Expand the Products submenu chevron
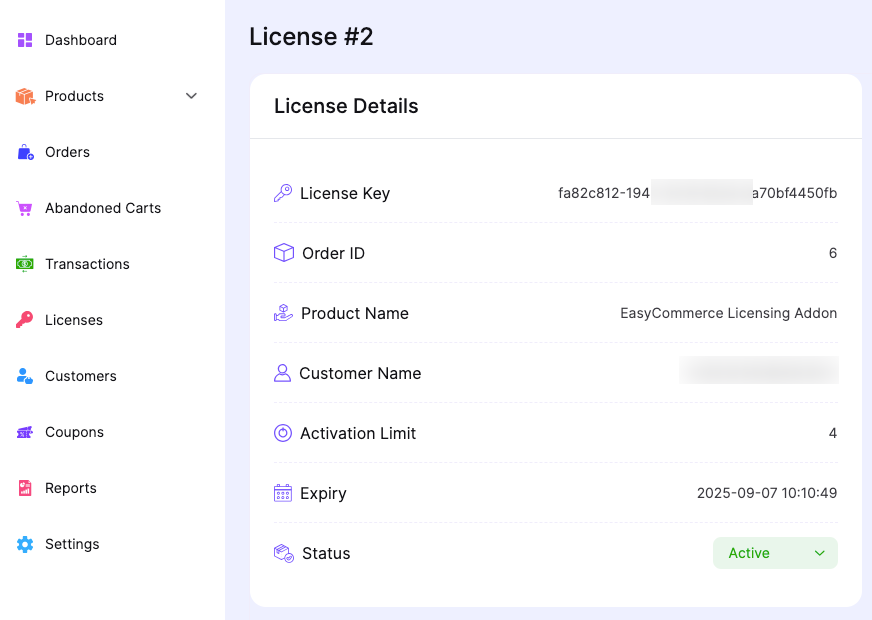This screenshot has width=872, height=620. point(191,96)
